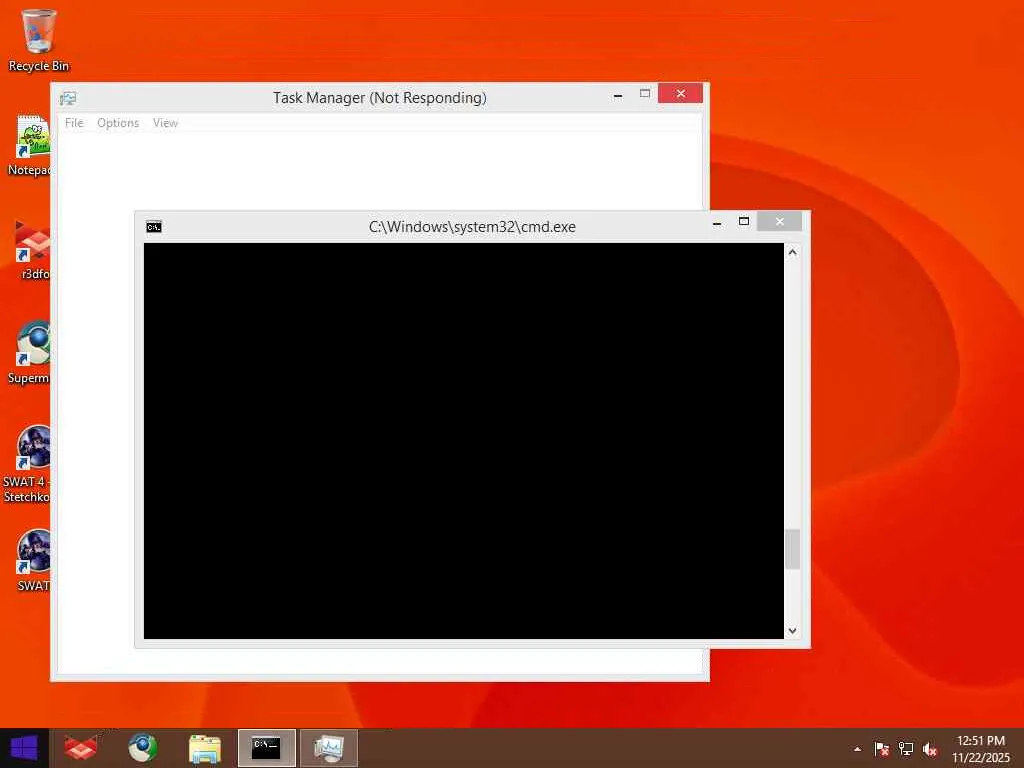Click the Task Manager title text
Image resolution: width=1024 pixels, height=768 pixels.
point(379,98)
